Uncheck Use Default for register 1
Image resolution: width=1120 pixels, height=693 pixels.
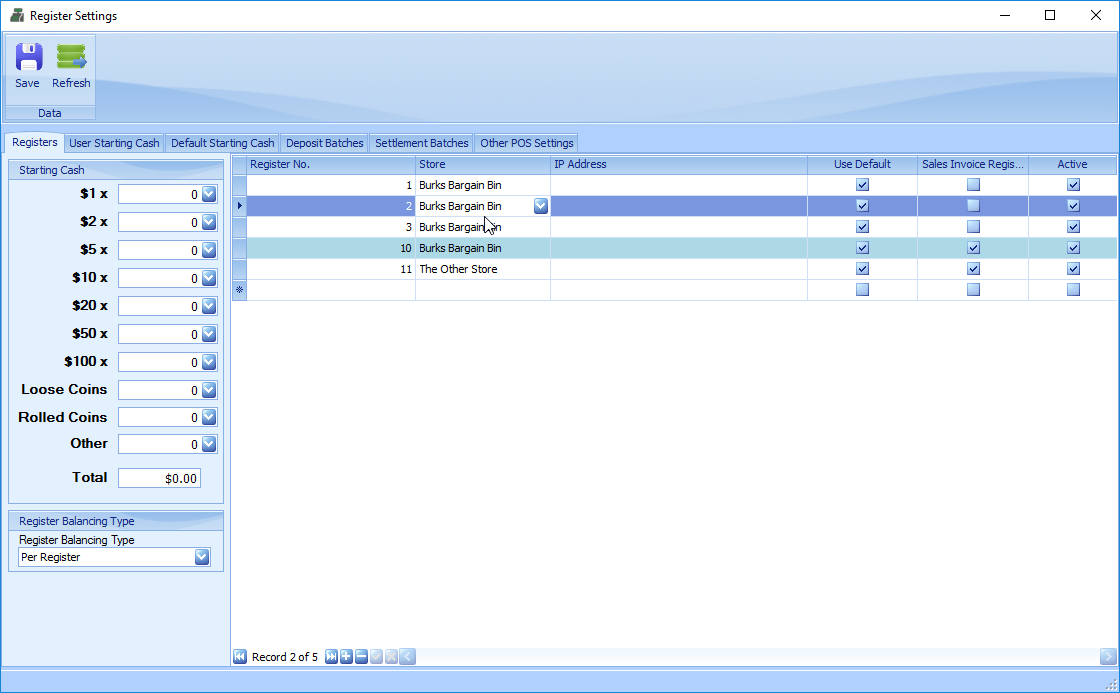click(x=862, y=185)
